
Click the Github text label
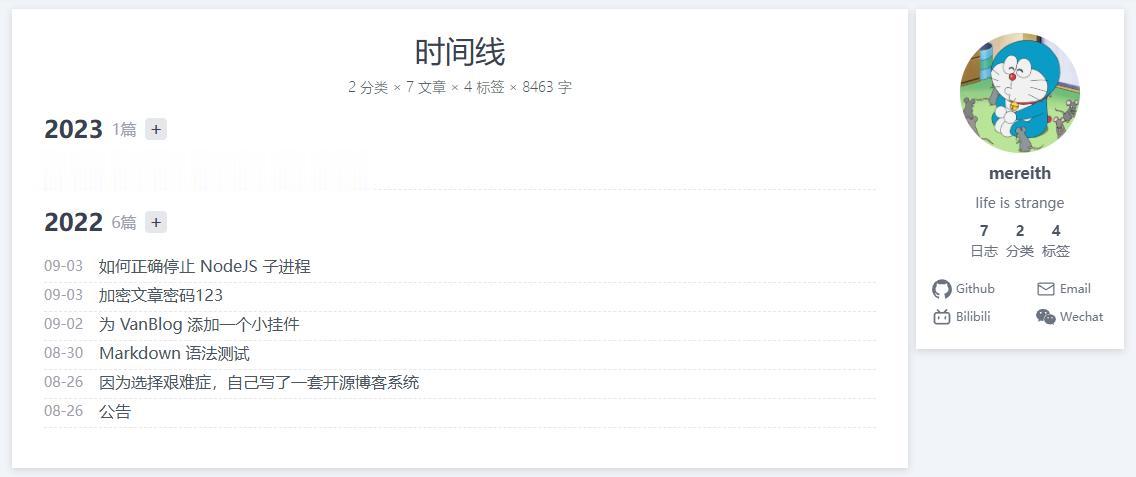coord(975,289)
